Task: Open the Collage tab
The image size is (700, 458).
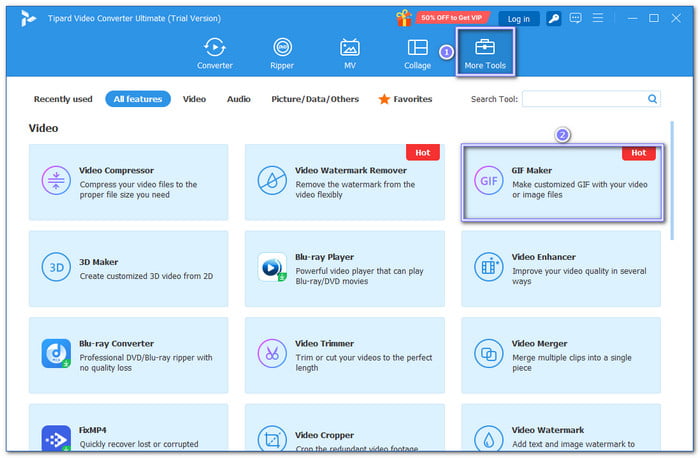Action: 417,54
